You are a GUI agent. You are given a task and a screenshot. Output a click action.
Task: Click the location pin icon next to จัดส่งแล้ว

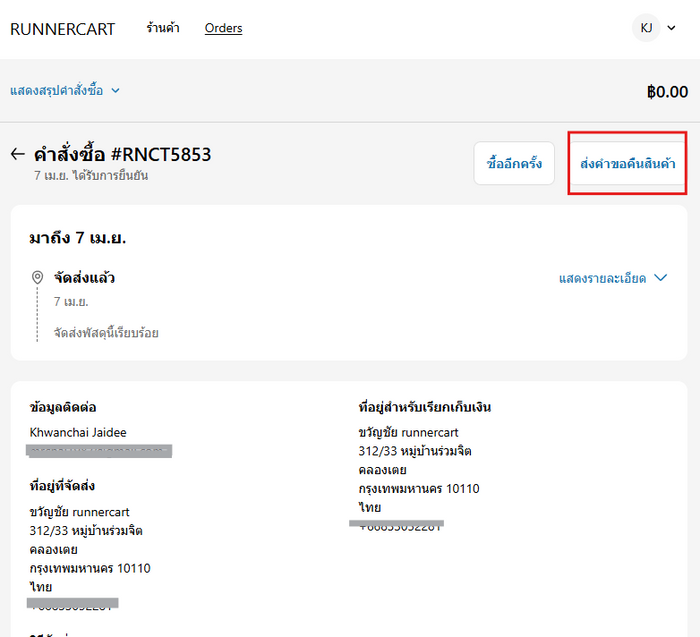tap(38, 278)
